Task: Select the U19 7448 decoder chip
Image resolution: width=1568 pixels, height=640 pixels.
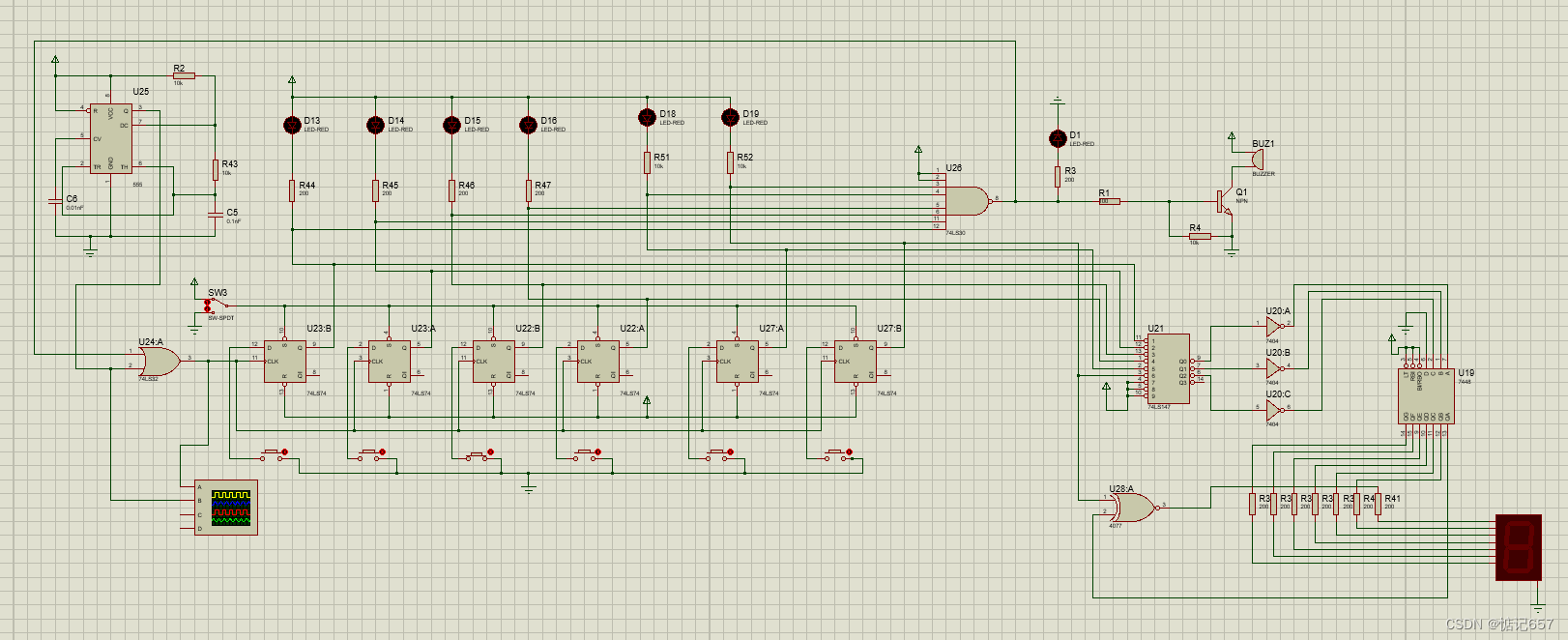Action: (1427, 395)
